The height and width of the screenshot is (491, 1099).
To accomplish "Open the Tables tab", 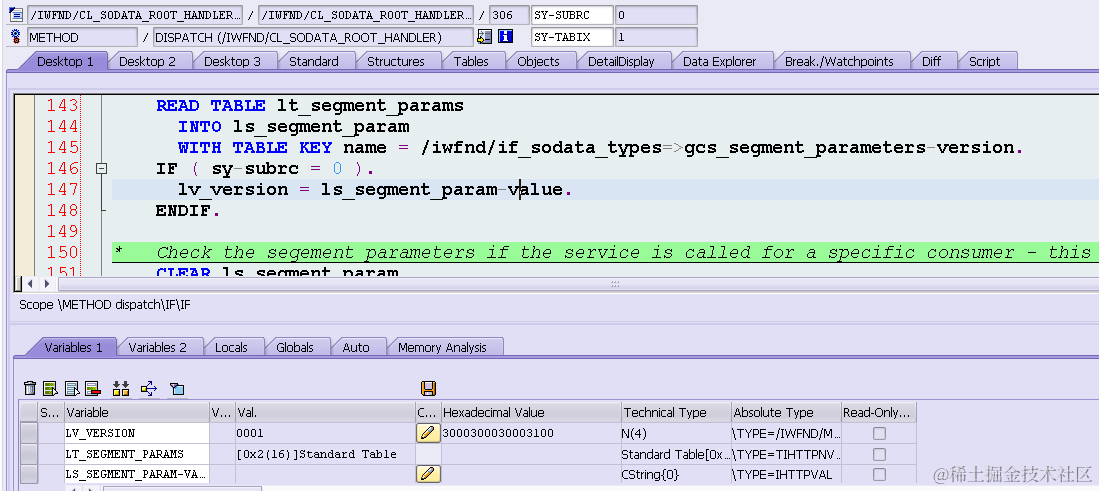I will click(x=471, y=61).
